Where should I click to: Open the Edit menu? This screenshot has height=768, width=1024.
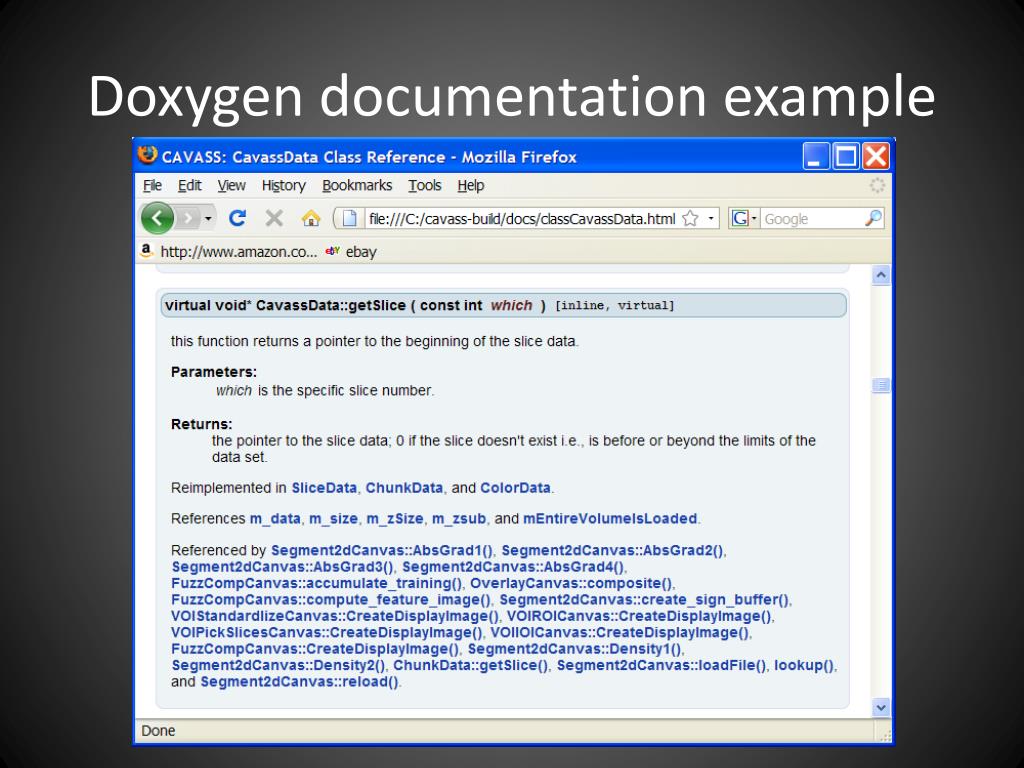point(189,185)
